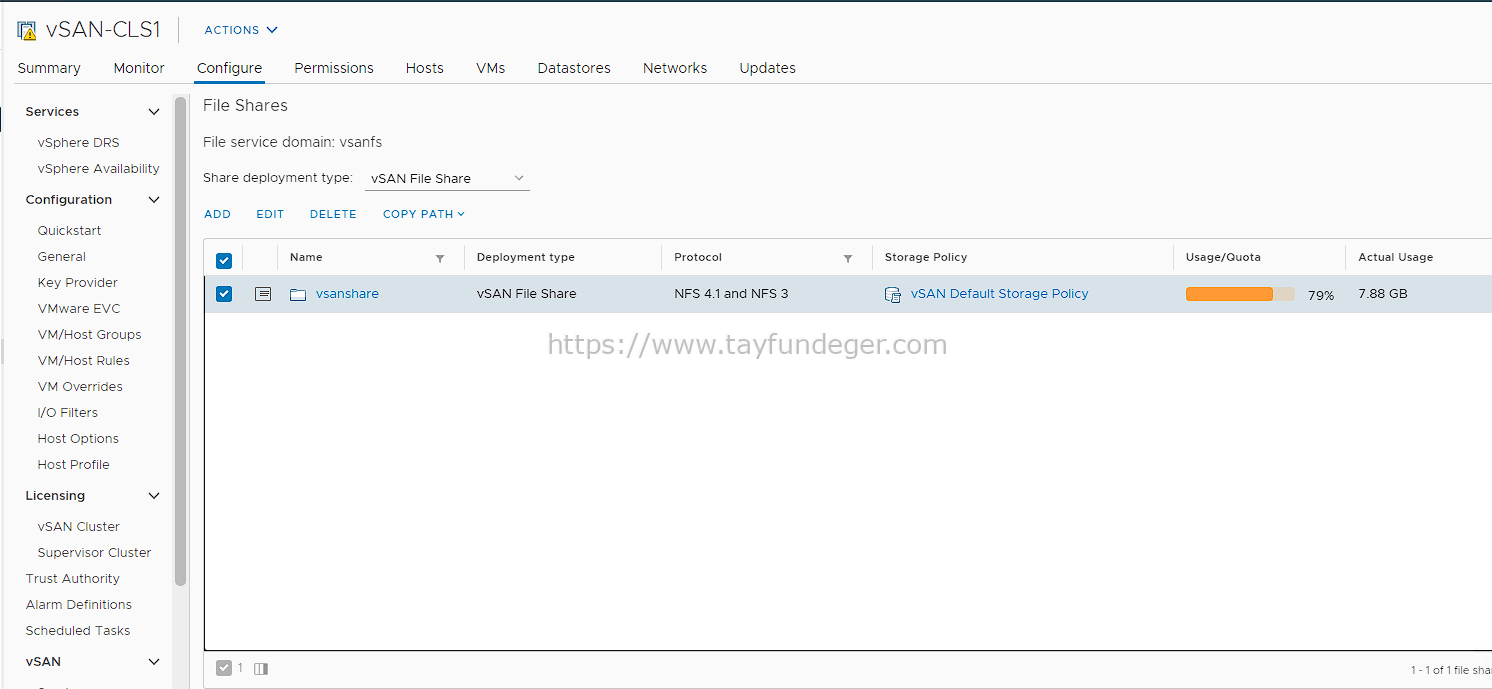The height and width of the screenshot is (689, 1492).
Task: Click the vSAN-CLS1 cluster warning icon
Action: (27, 30)
